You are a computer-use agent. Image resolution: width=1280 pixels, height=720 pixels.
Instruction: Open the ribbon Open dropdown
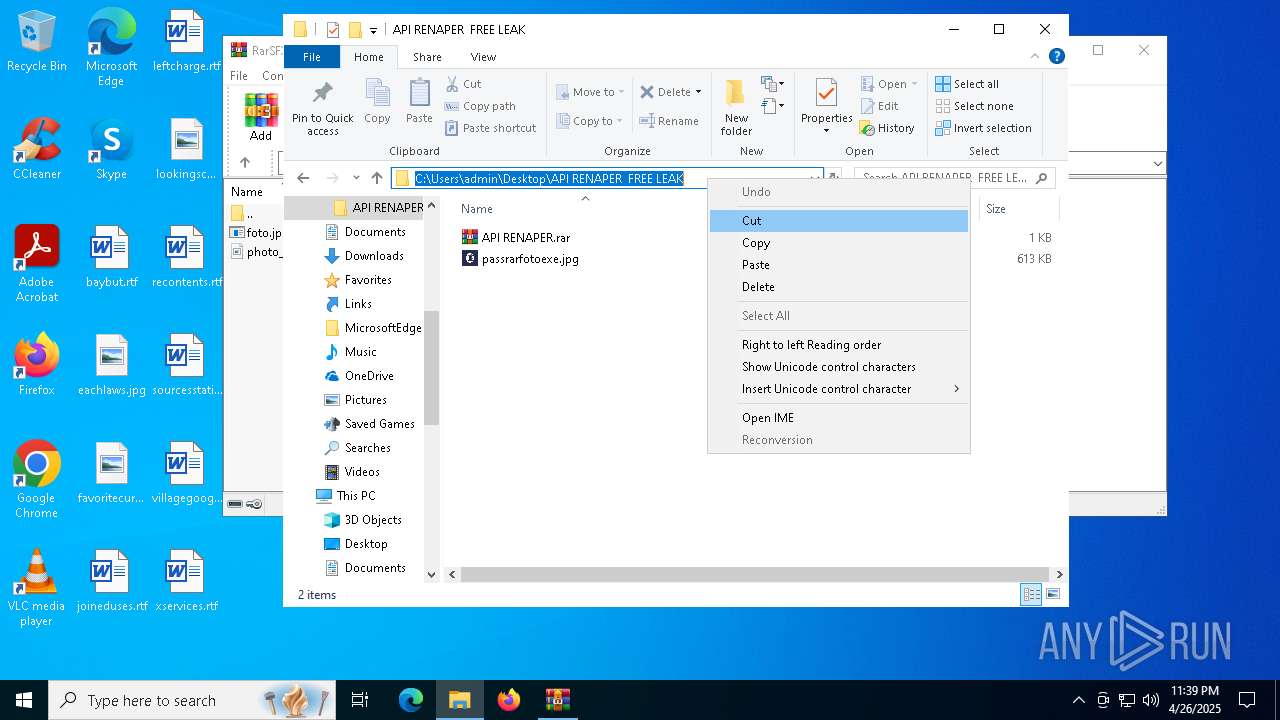[x=888, y=84]
